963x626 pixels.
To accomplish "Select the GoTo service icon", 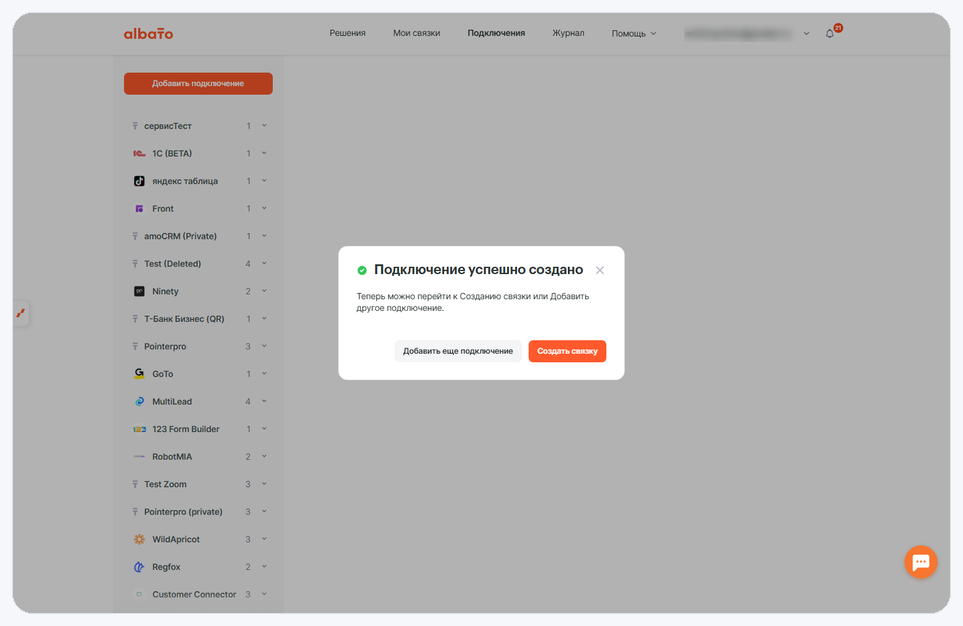I will (x=139, y=374).
